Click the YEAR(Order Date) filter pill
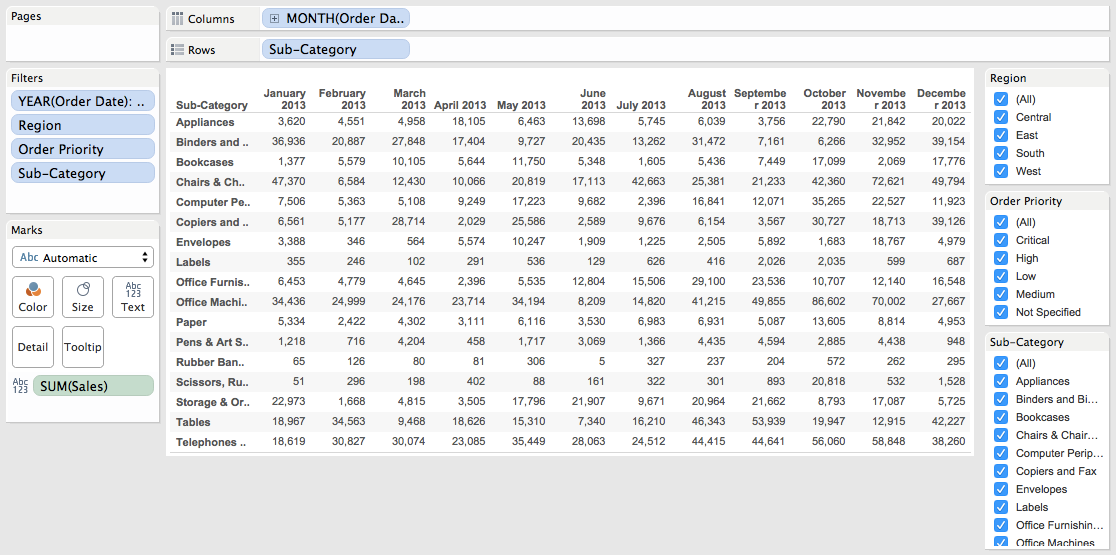The width and height of the screenshot is (1116, 555). (83, 101)
